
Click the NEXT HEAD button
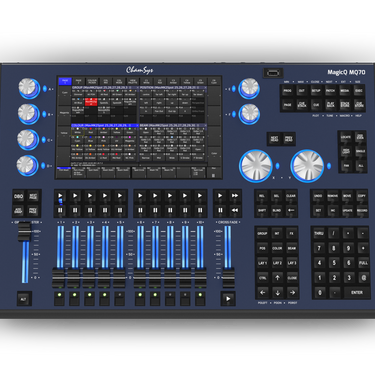[x=274, y=139]
